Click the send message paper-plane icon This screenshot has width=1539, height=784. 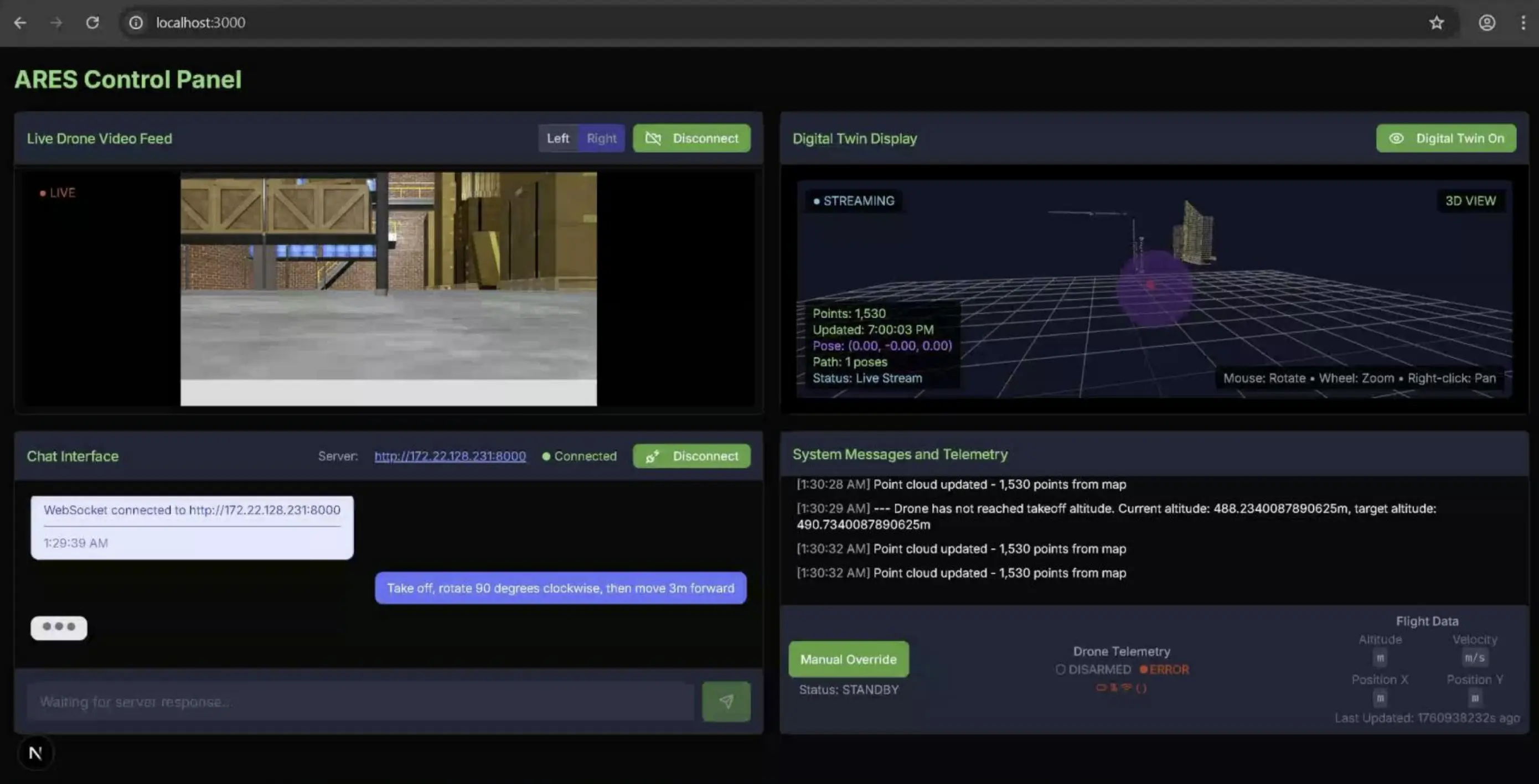click(726, 701)
